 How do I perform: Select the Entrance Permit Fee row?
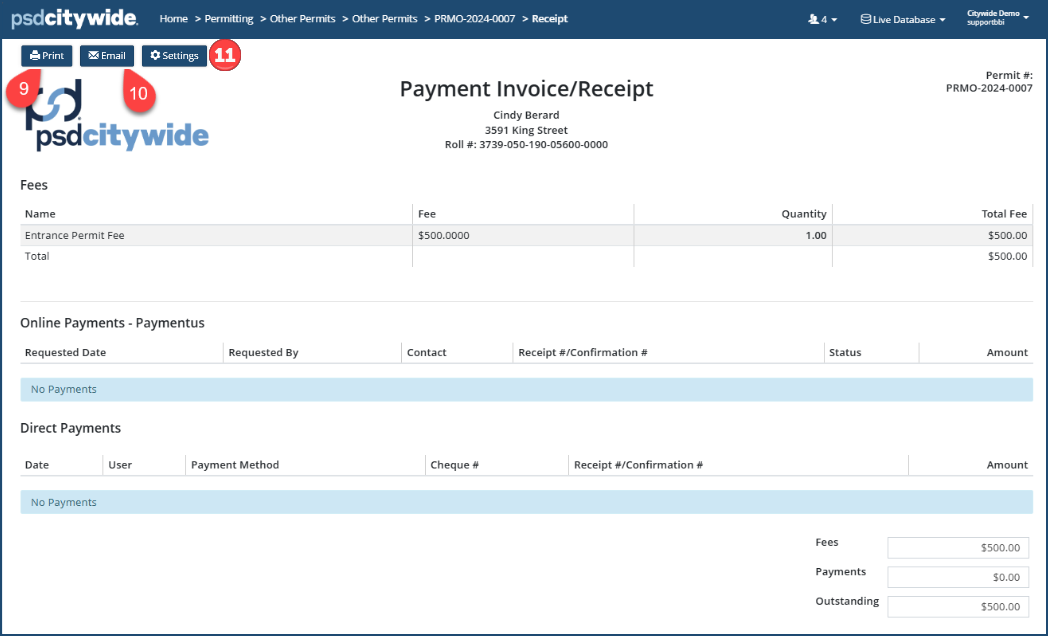tap(216, 236)
